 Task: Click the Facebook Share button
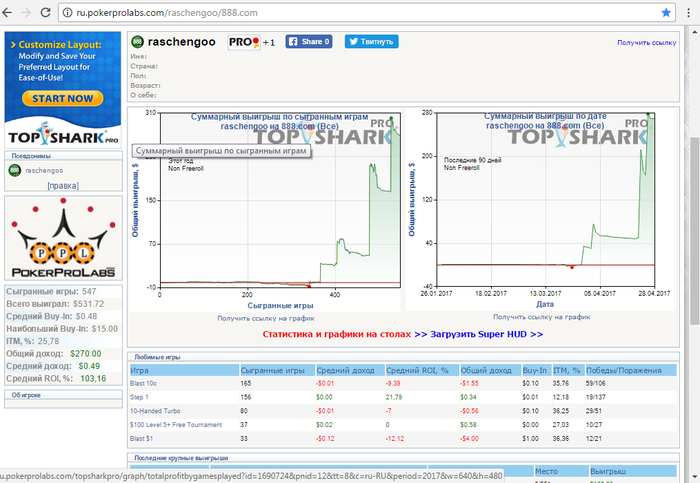[309, 42]
